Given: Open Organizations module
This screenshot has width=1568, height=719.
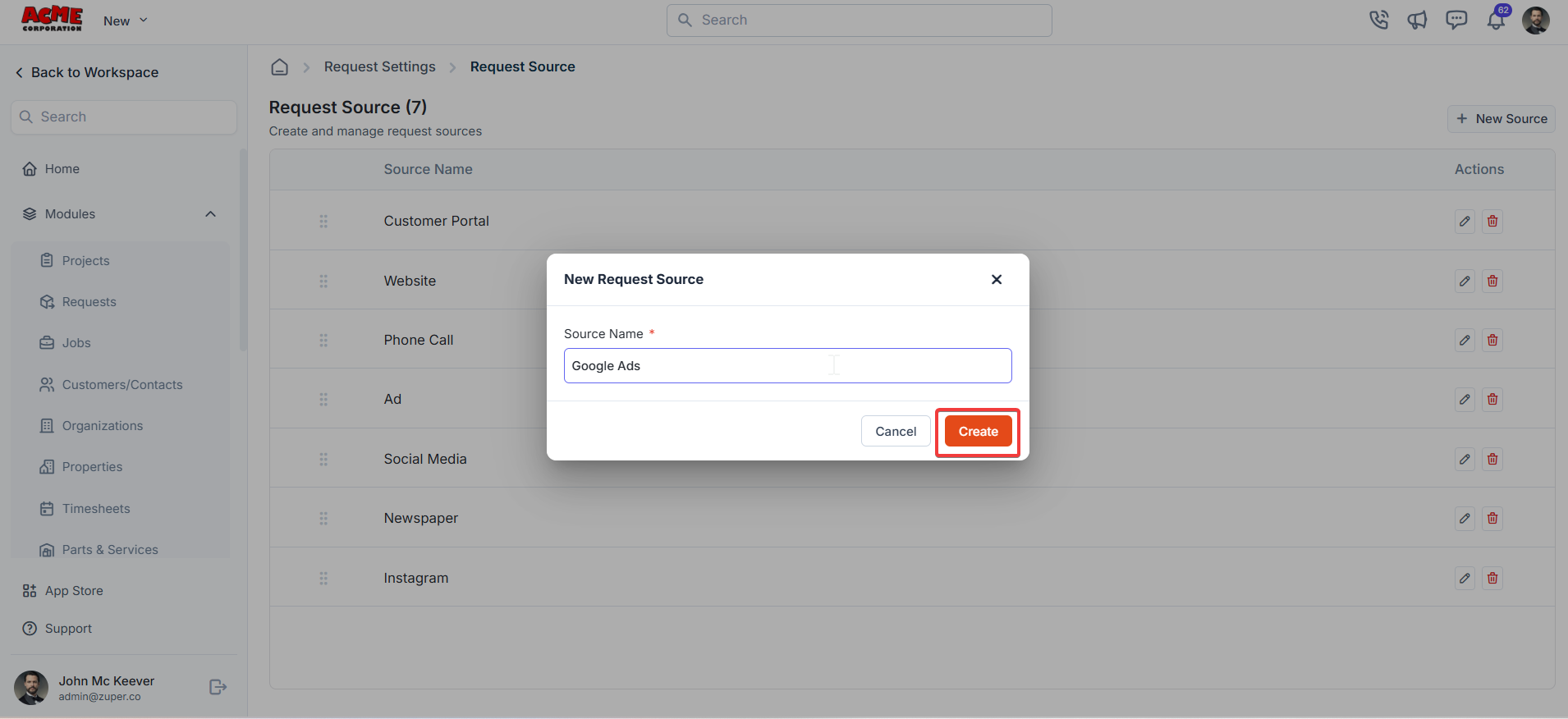Looking at the screenshot, I should [91, 426].
